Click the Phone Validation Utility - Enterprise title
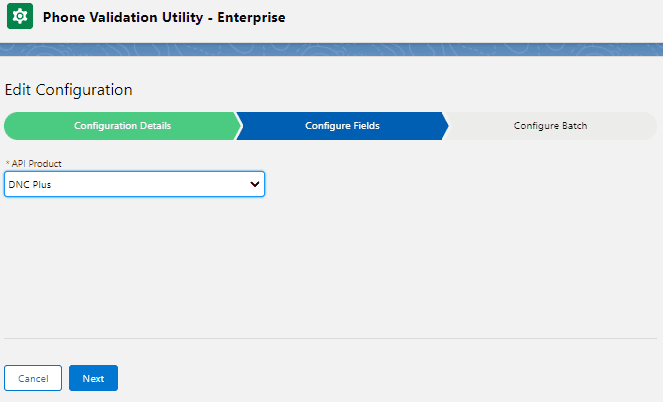 tap(164, 18)
